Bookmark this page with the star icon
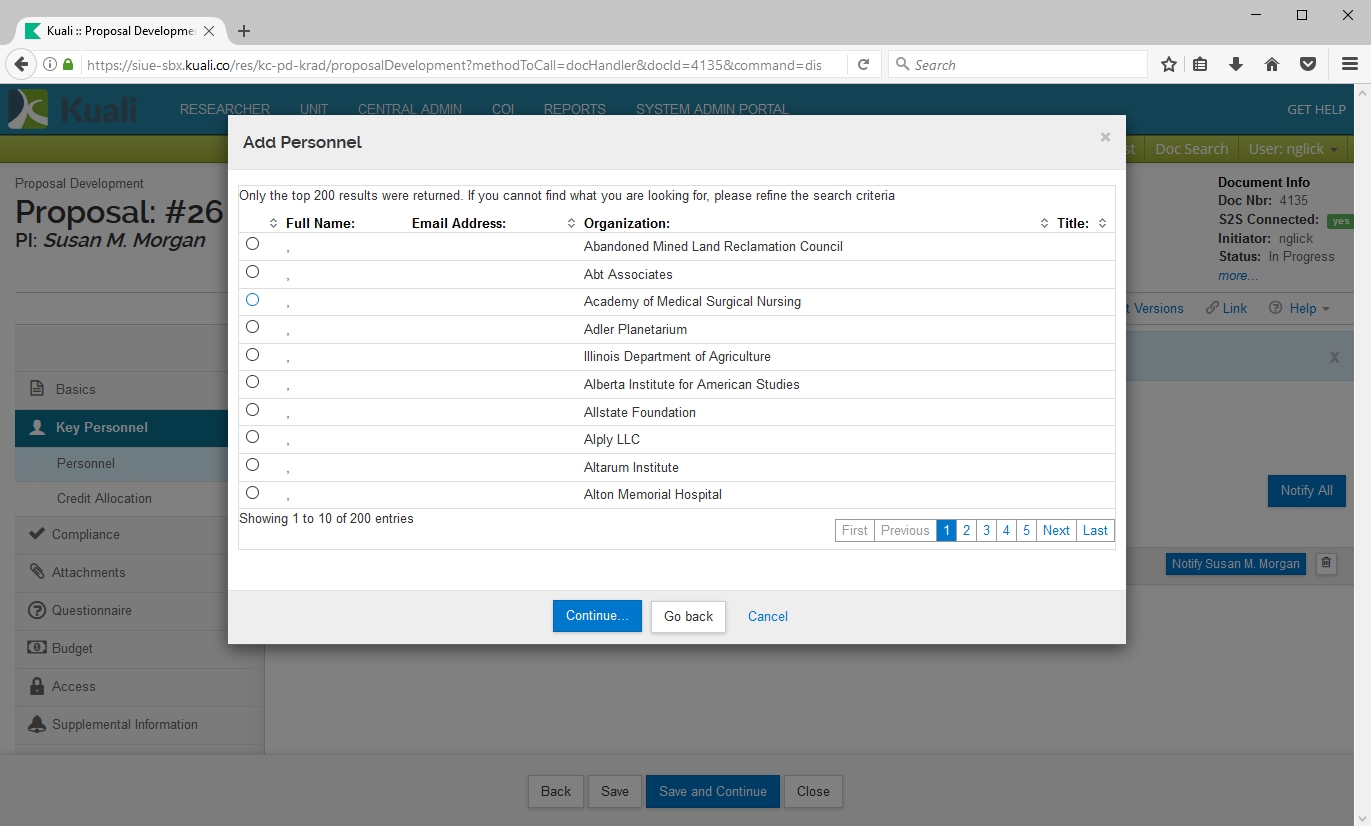1371x826 pixels. (x=1168, y=65)
